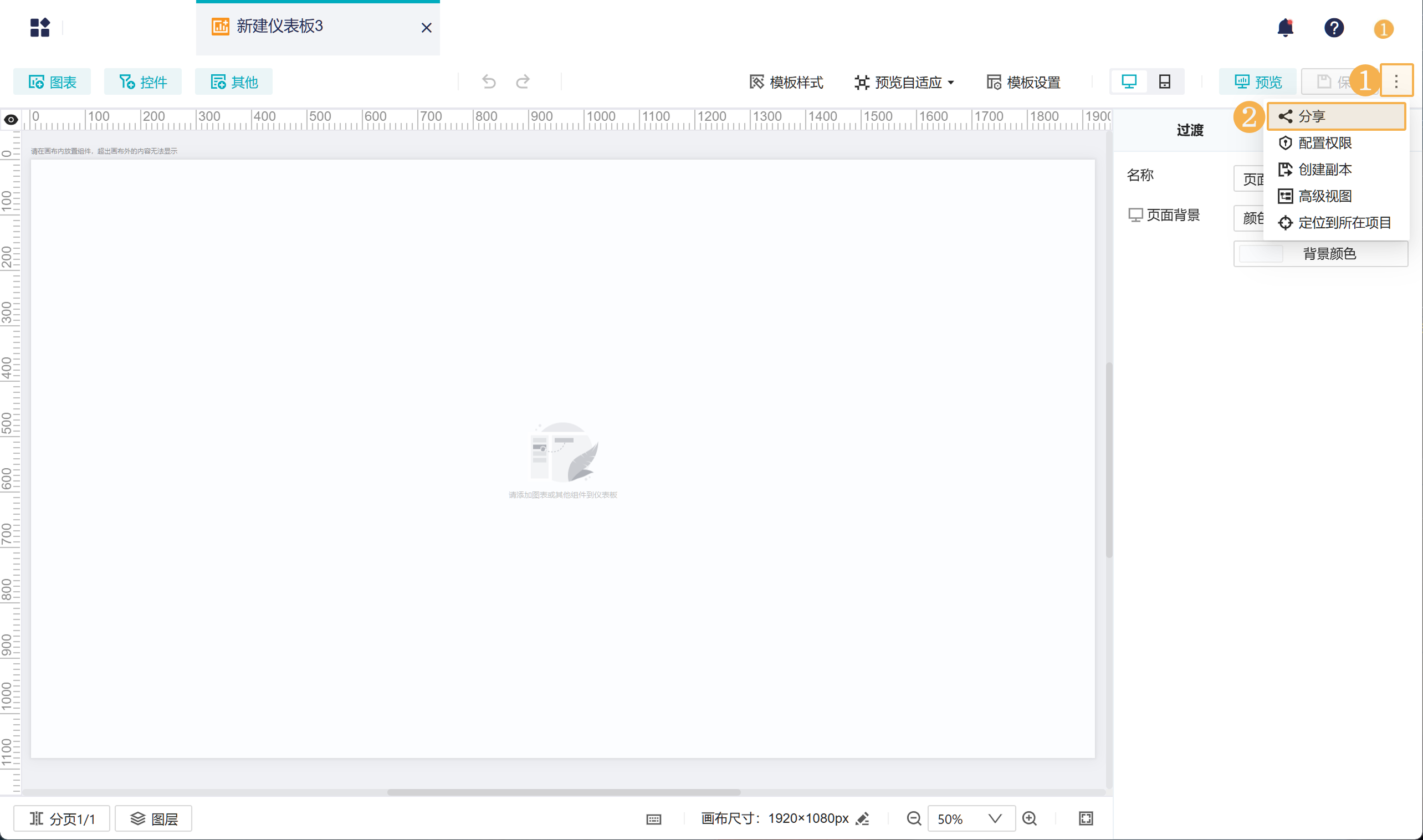
Task: Open the keyboard shortcuts icon
Action: [x=654, y=819]
